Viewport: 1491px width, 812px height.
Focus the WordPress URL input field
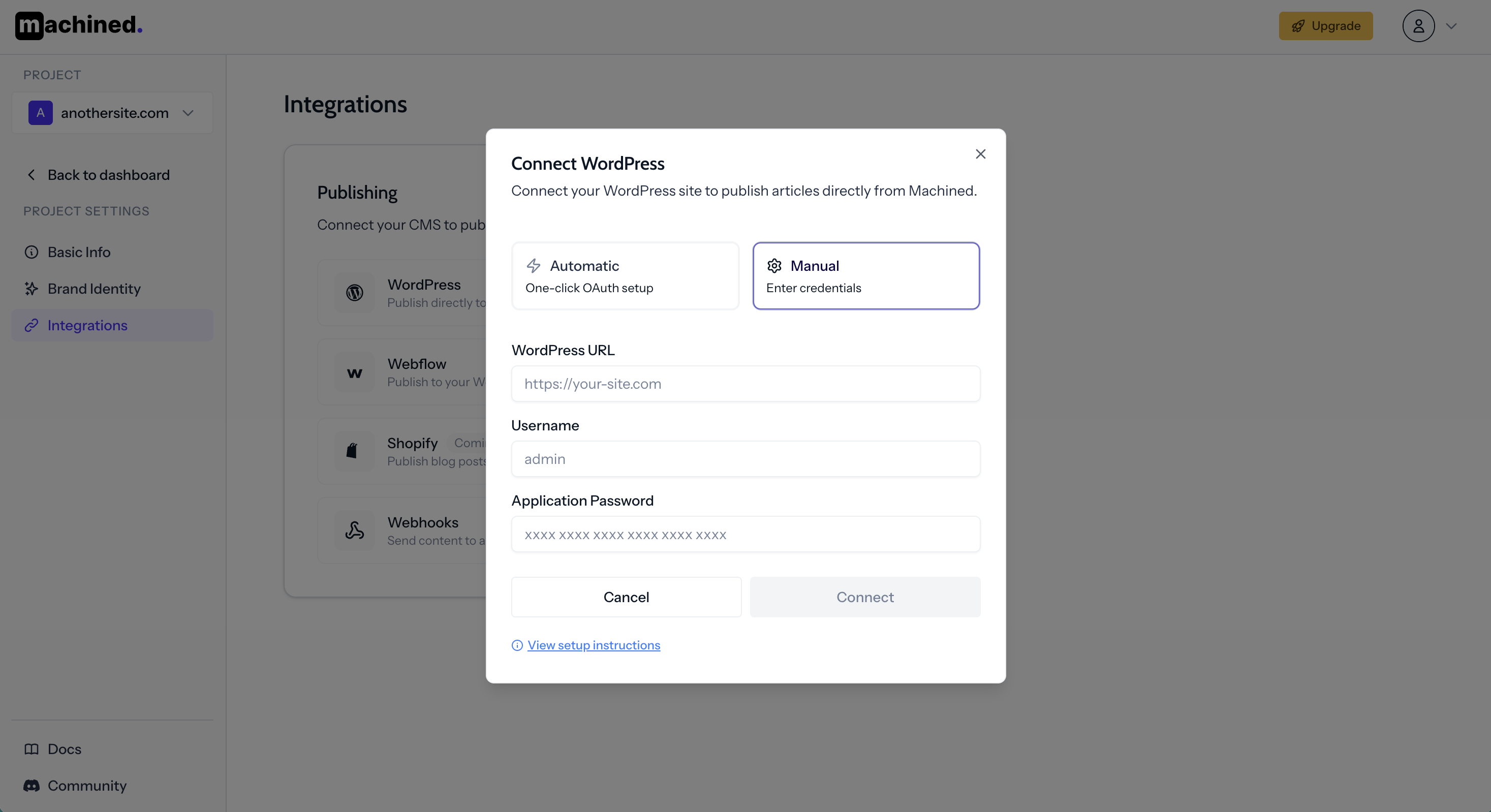745,384
